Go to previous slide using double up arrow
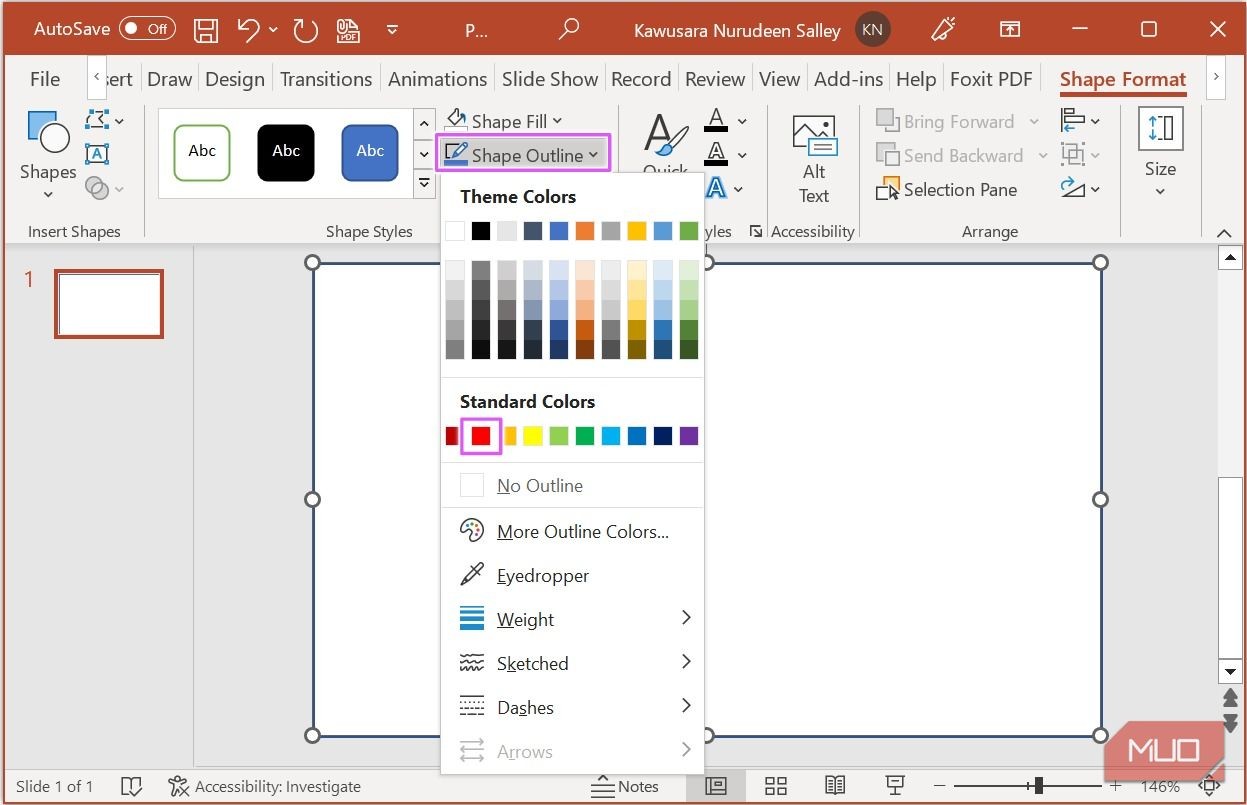Screen dimensions: 1247x805 pyautogui.click(x=1230, y=697)
